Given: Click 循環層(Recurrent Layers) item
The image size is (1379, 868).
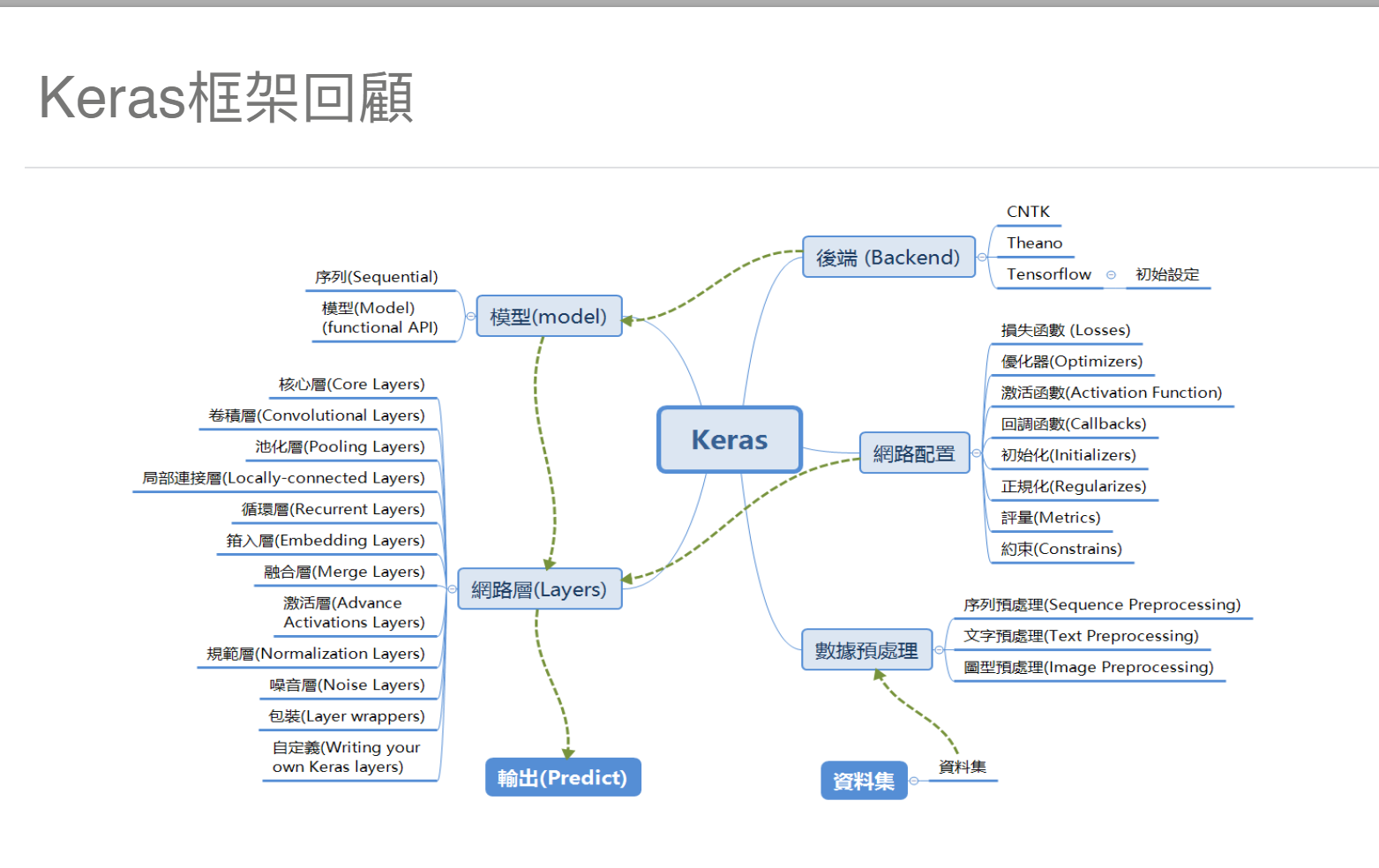Looking at the screenshot, I should (333, 509).
